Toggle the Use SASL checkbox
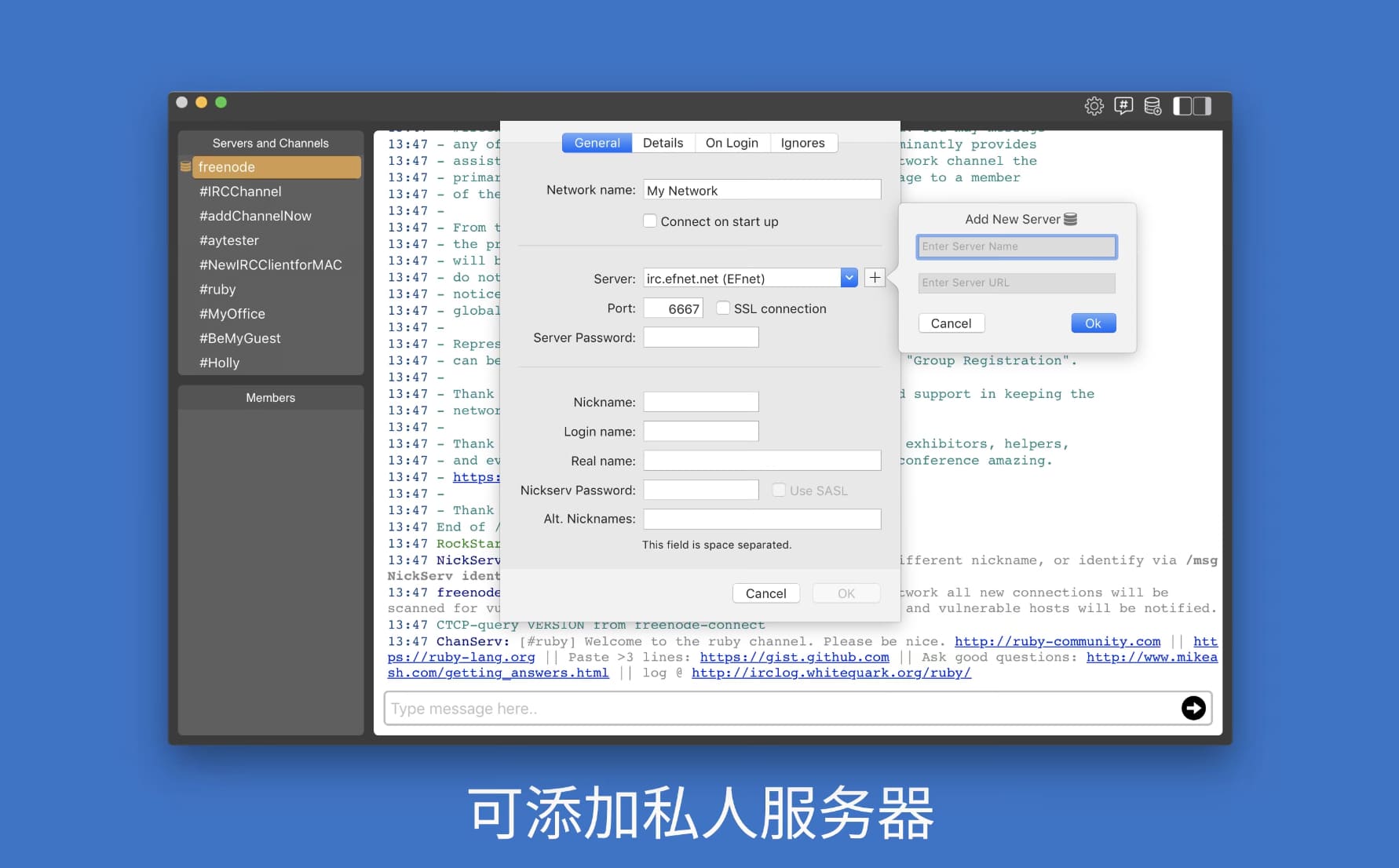 coord(779,491)
